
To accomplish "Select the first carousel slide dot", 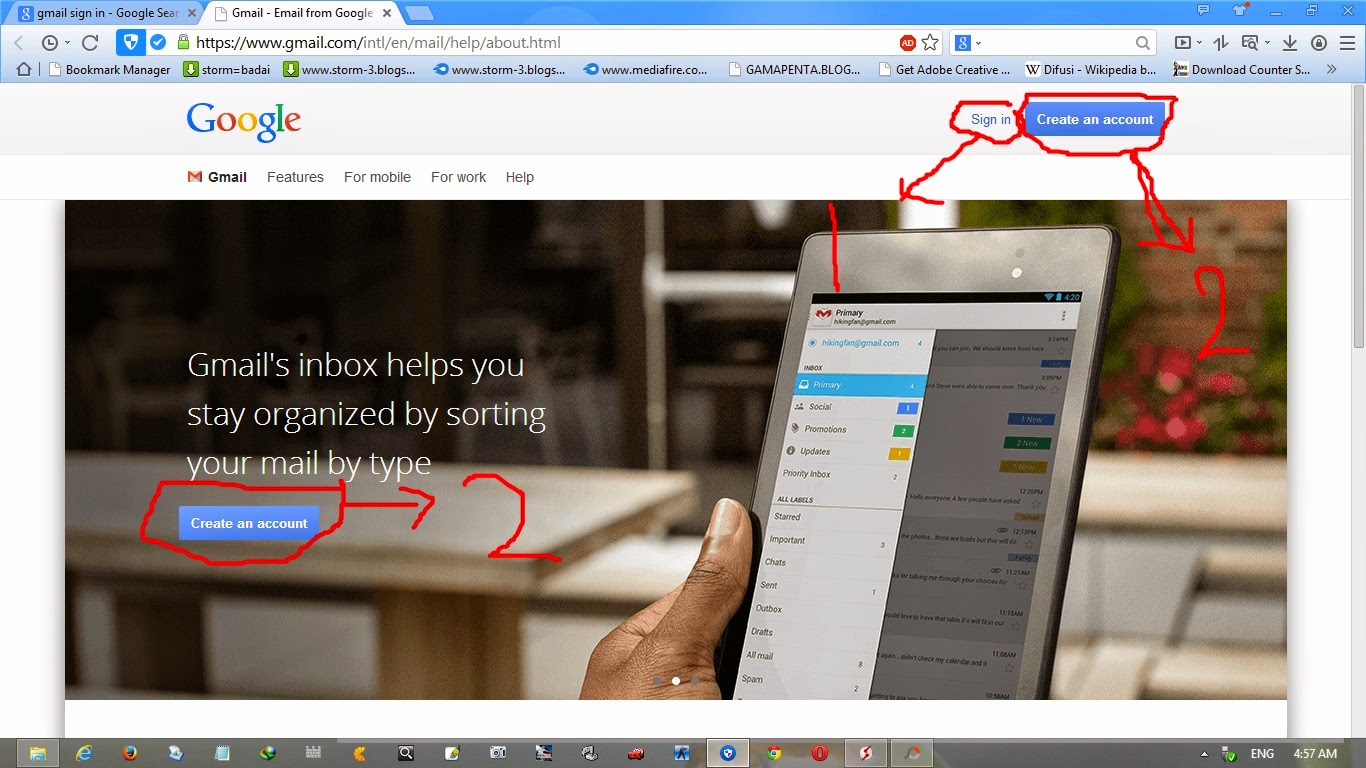I will [x=657, y=681].
